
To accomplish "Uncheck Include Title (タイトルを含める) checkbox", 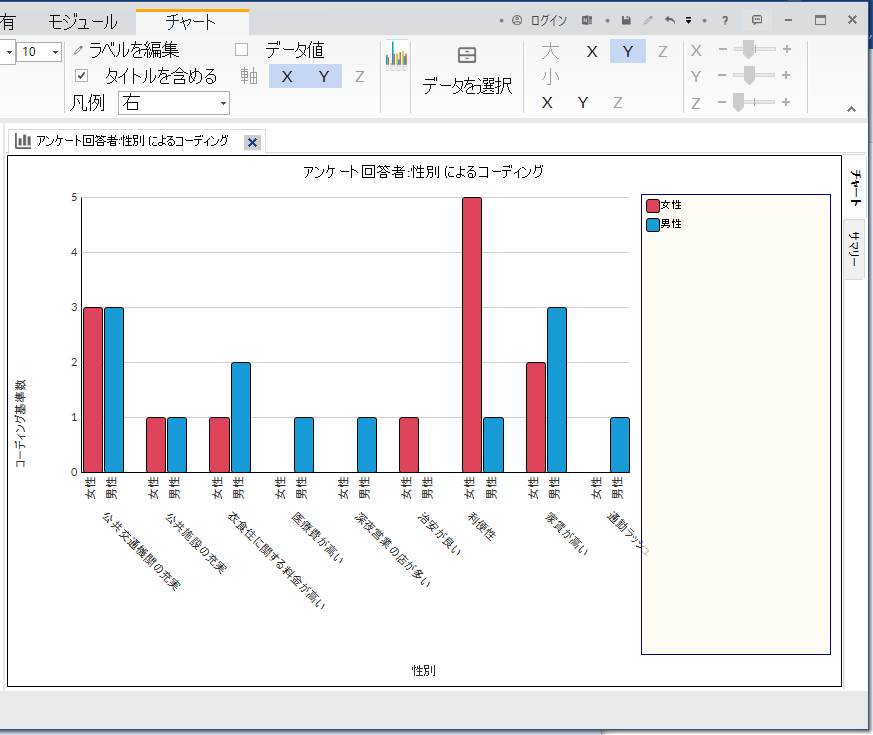I will tap(83, 76).
